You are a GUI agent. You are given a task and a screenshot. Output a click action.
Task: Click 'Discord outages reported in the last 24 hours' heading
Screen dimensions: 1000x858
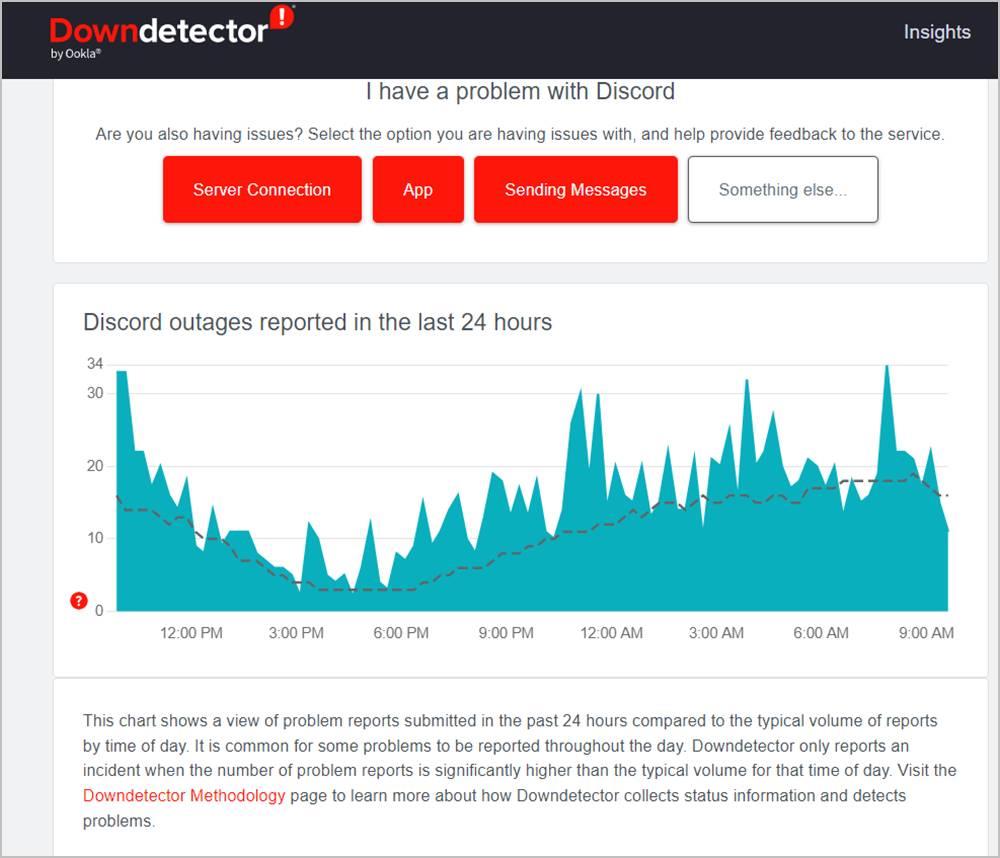pos(318,322)
